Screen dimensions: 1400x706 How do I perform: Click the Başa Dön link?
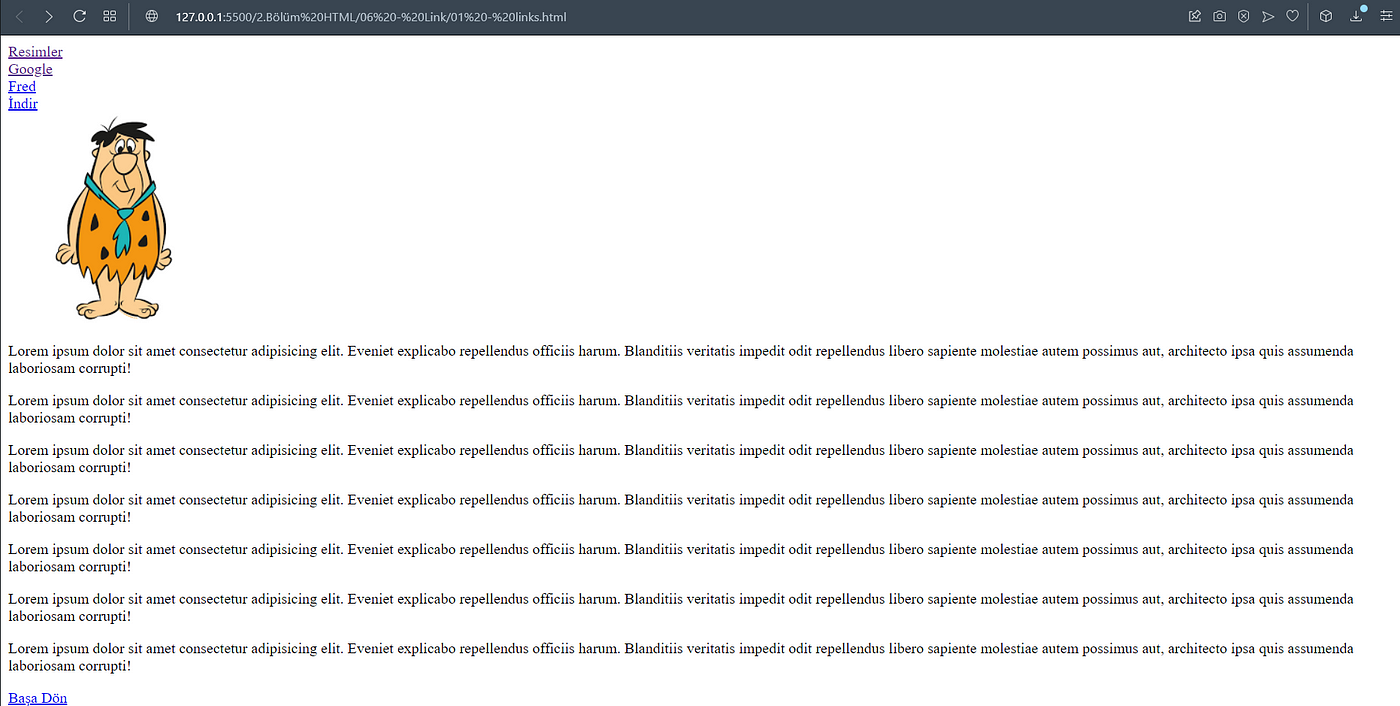(x=38, y=698)
